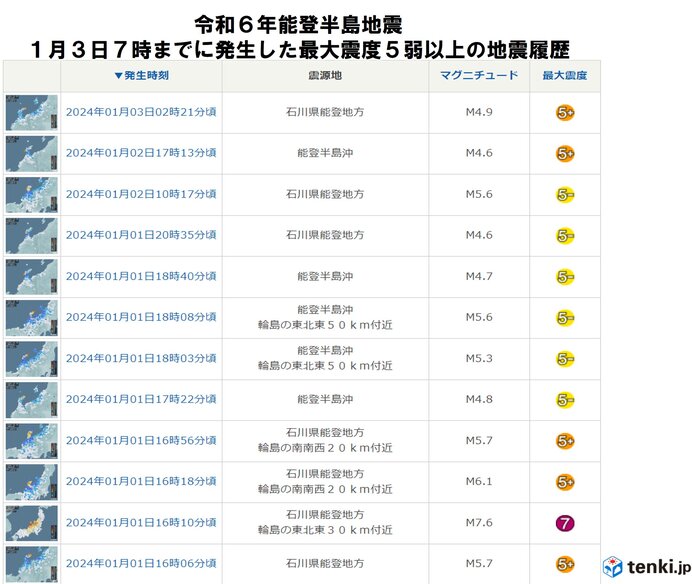Click 5- intensity icon for M4.8 quake

pyautogui.click(x=565, y=400)
